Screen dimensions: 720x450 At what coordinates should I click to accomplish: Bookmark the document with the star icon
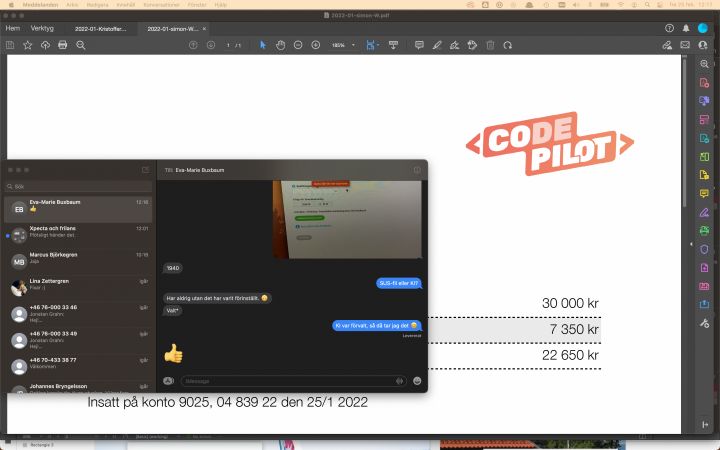click(x=28, y=45)
